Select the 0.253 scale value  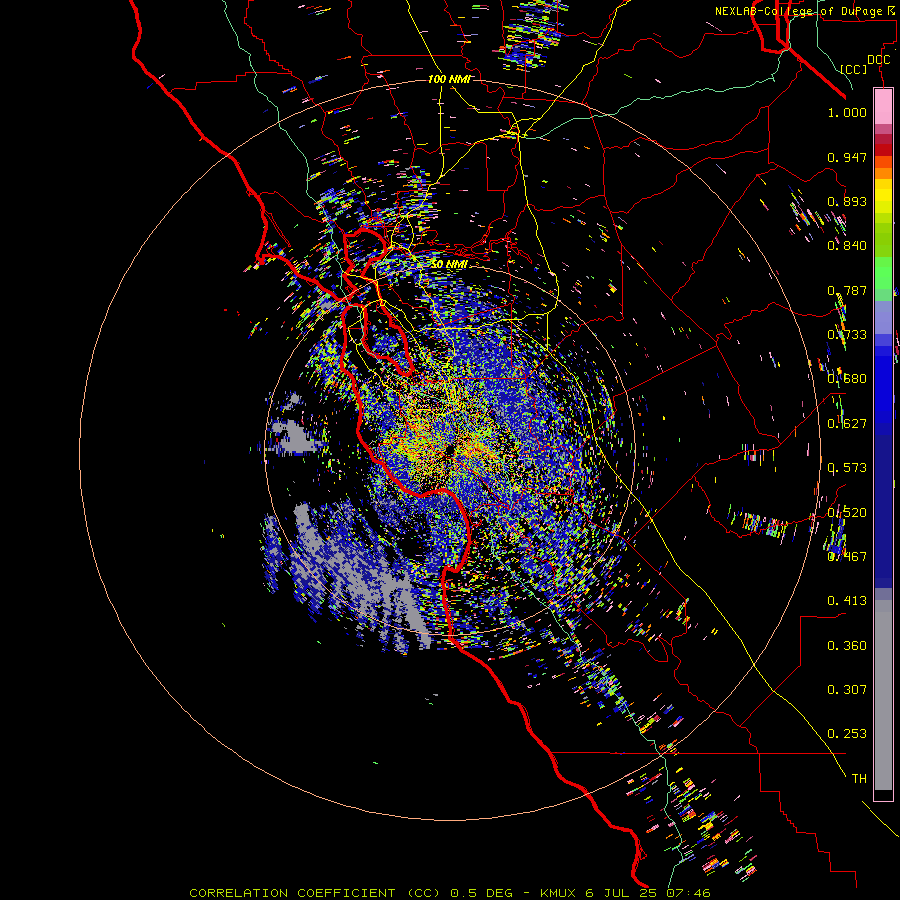click(x=847, y=734)
